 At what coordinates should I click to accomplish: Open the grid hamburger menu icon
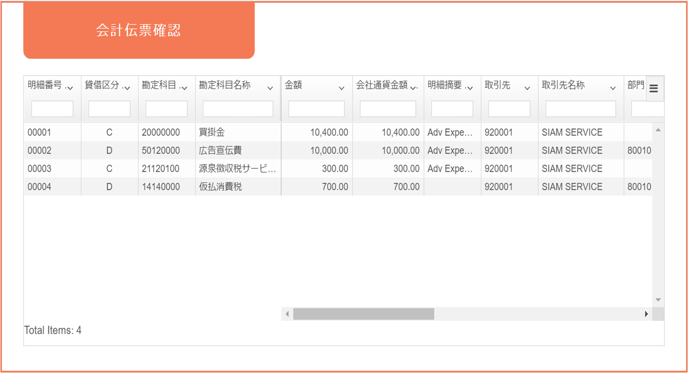click(x=654, y=89)
